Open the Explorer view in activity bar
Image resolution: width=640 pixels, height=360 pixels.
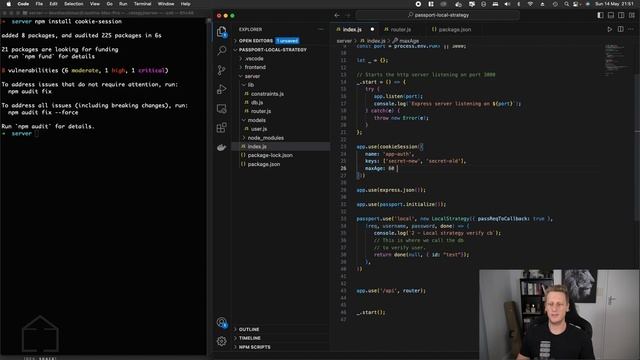point(222,31)
